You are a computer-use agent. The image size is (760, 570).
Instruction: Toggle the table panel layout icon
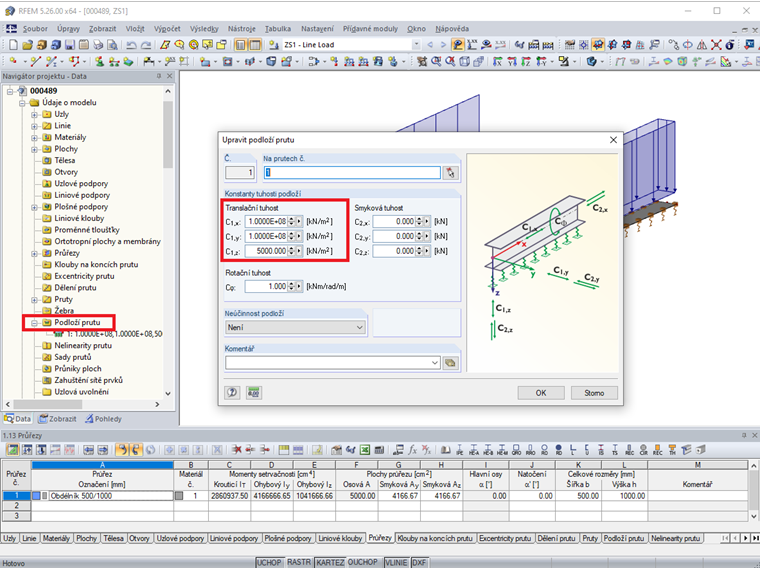[x=254, y=45]
